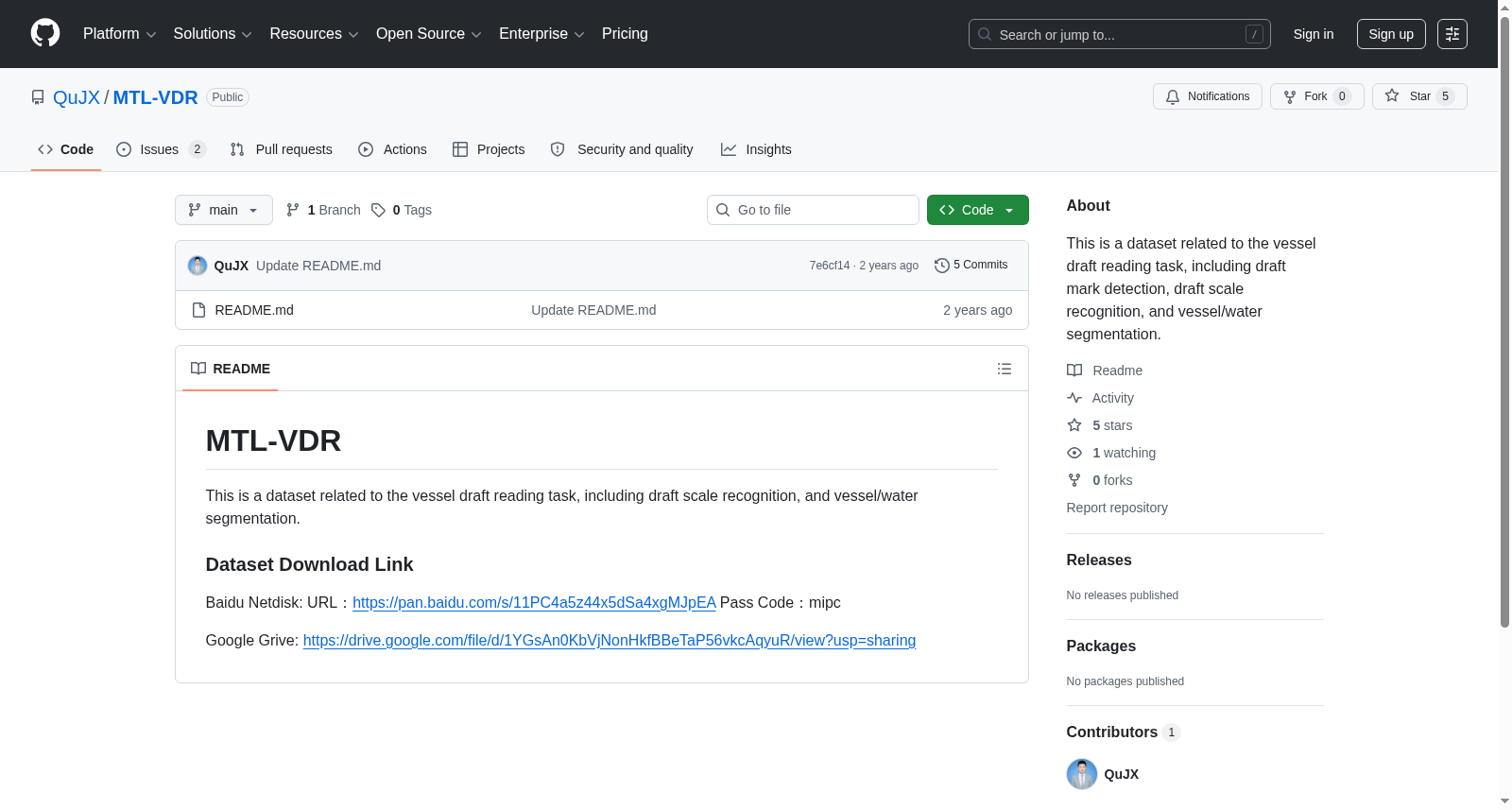Open the GitHub homepage logo

45,33
